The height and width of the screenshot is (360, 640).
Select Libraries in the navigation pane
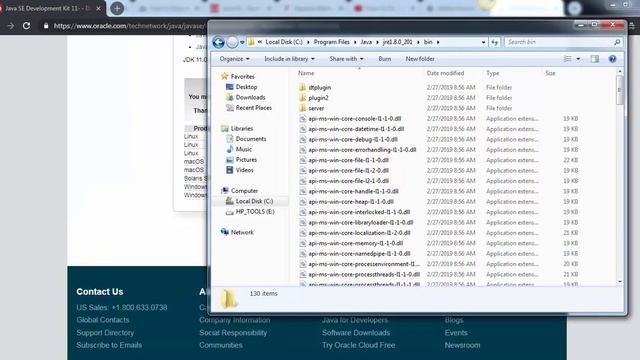(242, 128)
